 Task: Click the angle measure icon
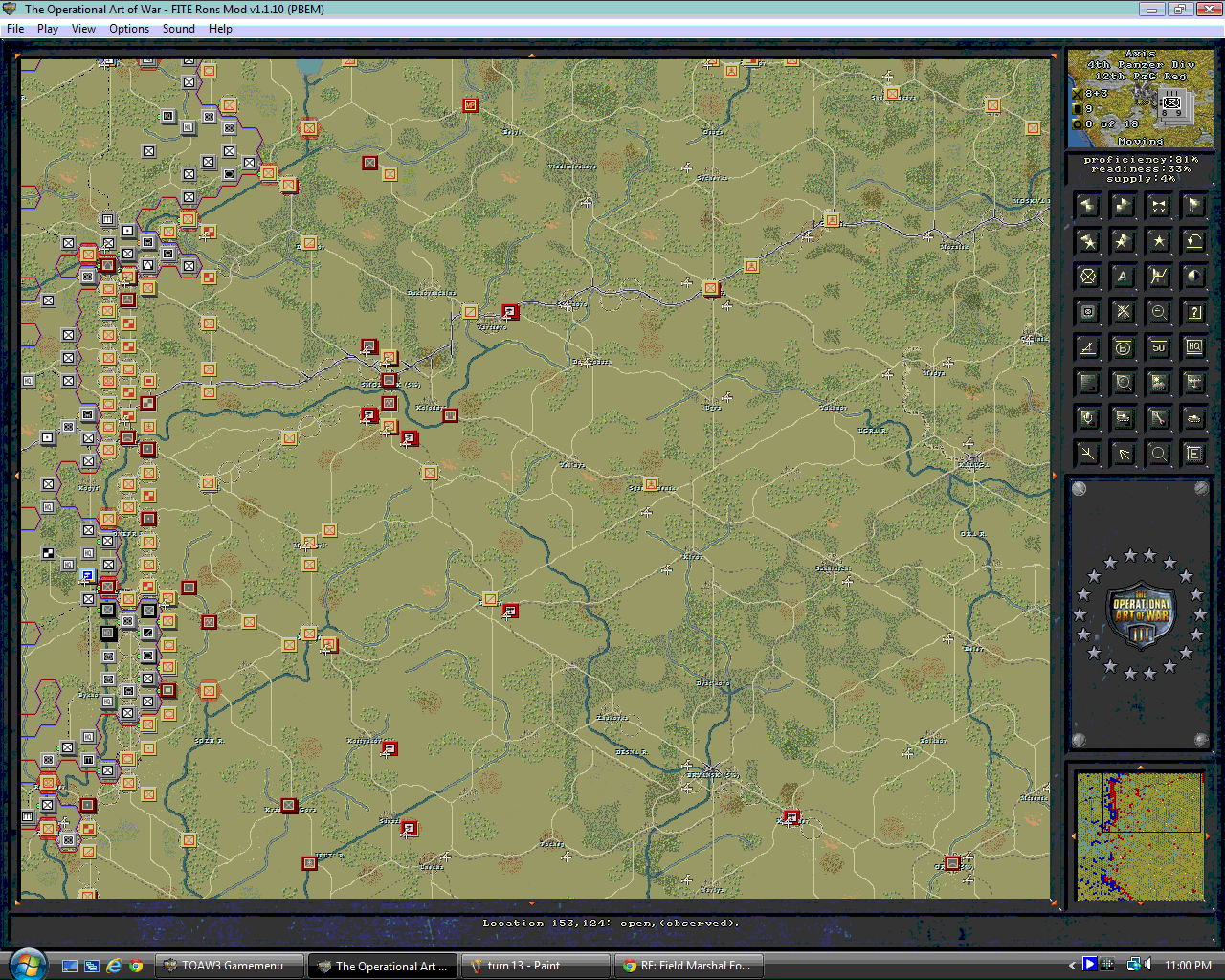(1088, 347)
